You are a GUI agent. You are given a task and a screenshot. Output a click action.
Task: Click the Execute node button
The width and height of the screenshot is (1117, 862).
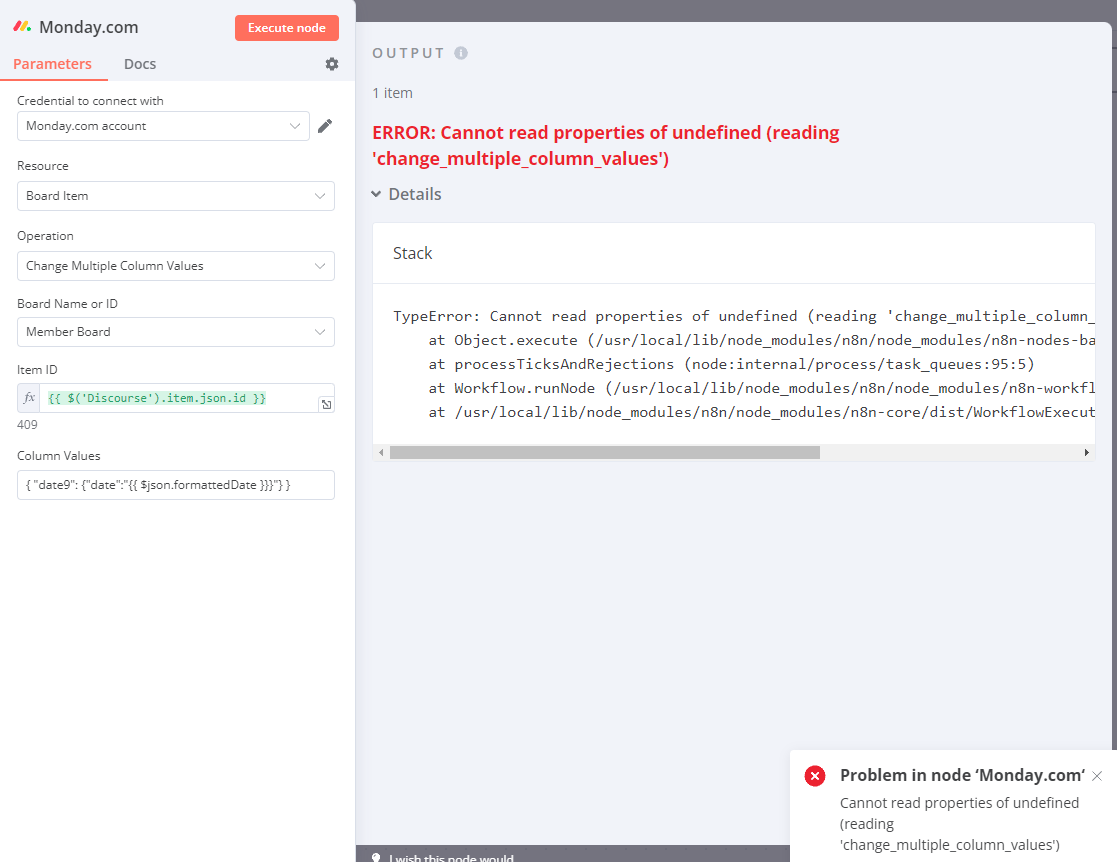tap(287, 28)
